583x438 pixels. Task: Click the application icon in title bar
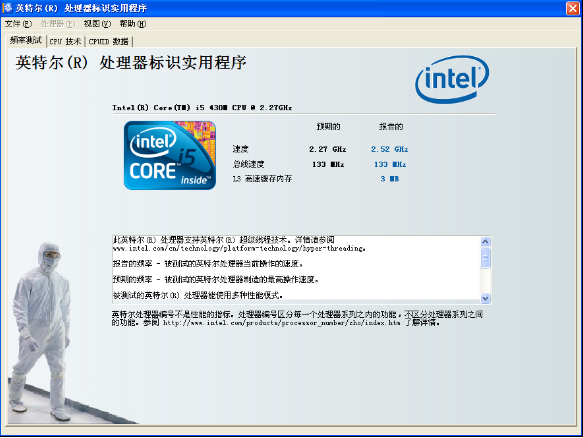point(7,7)
